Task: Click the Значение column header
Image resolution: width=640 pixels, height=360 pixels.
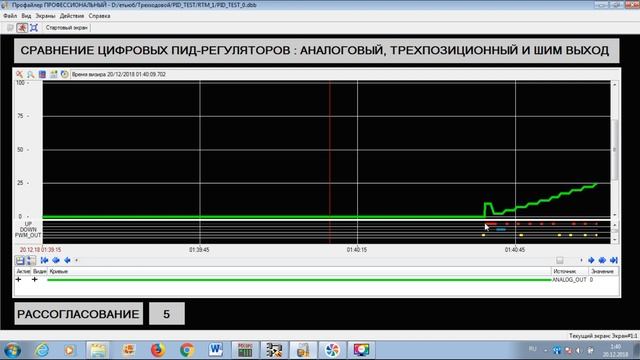Action: click(x=603, y=271)
